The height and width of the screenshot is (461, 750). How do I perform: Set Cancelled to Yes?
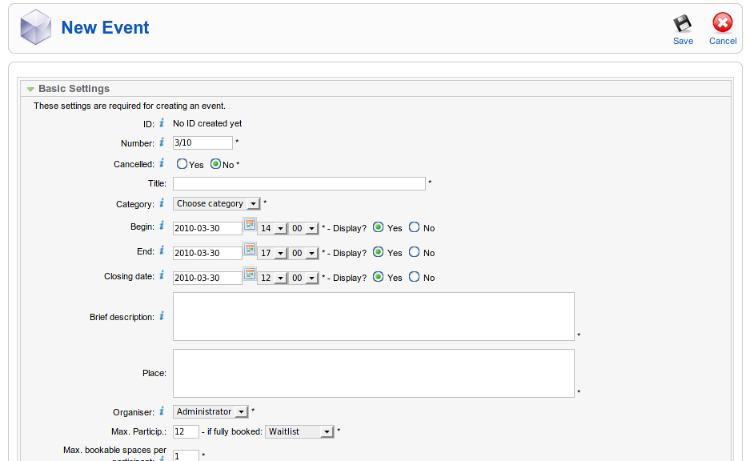tap(182, 164)
